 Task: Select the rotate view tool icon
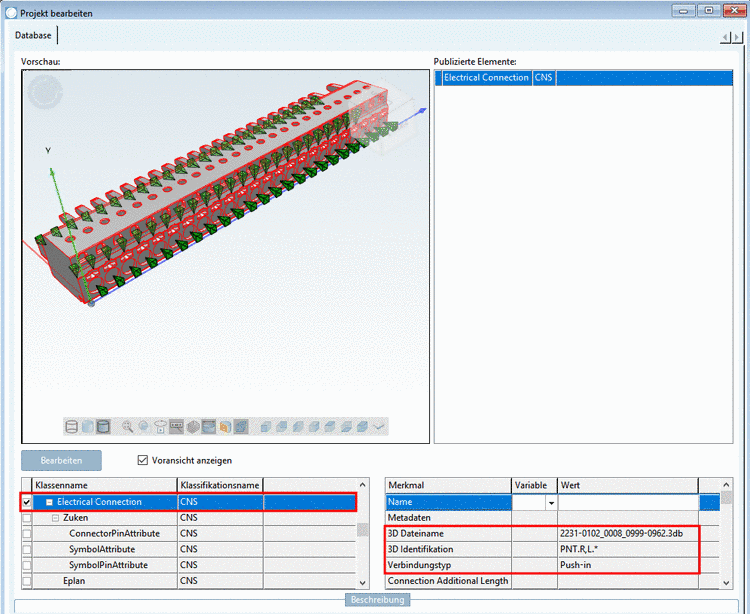[x=144, y=426]
